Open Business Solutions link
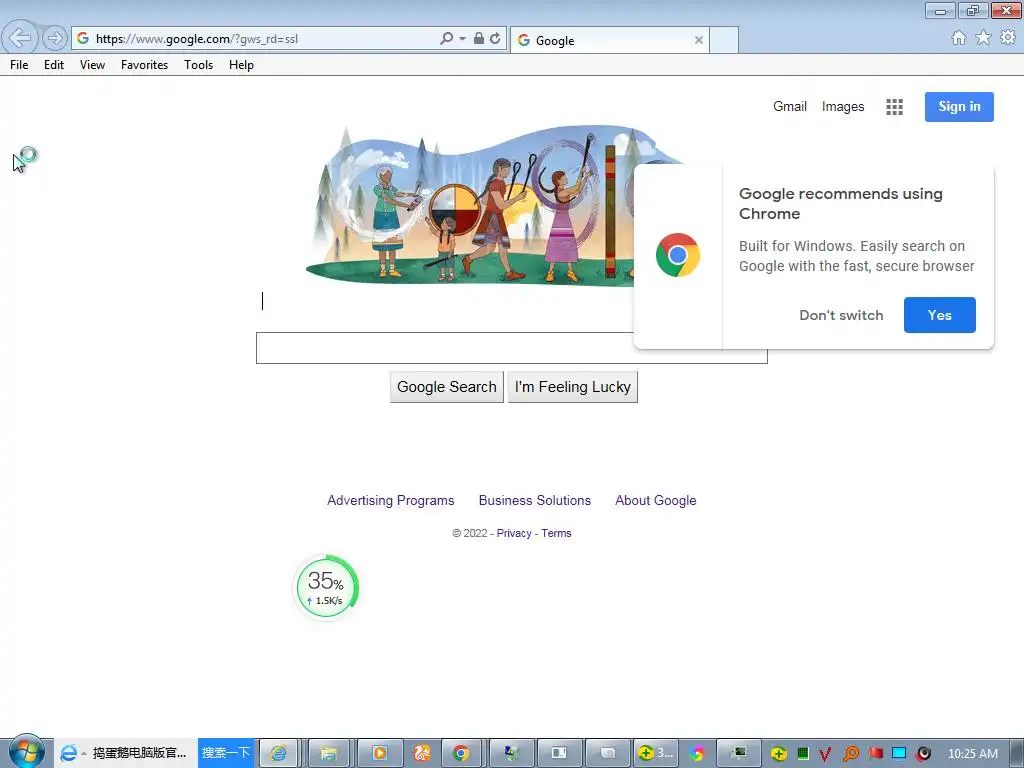 [535, 500]
